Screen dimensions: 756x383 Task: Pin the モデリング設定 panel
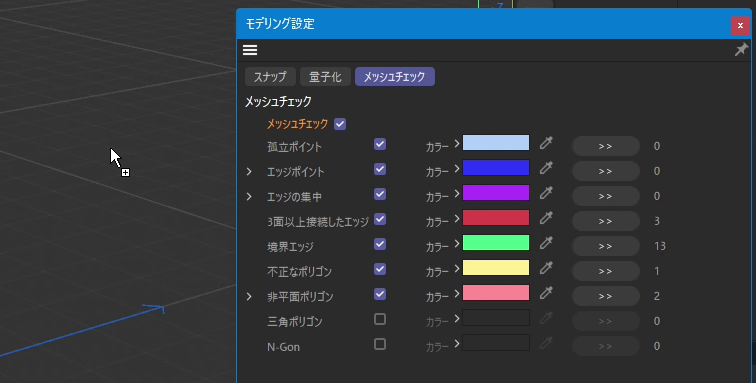point(741,49)
